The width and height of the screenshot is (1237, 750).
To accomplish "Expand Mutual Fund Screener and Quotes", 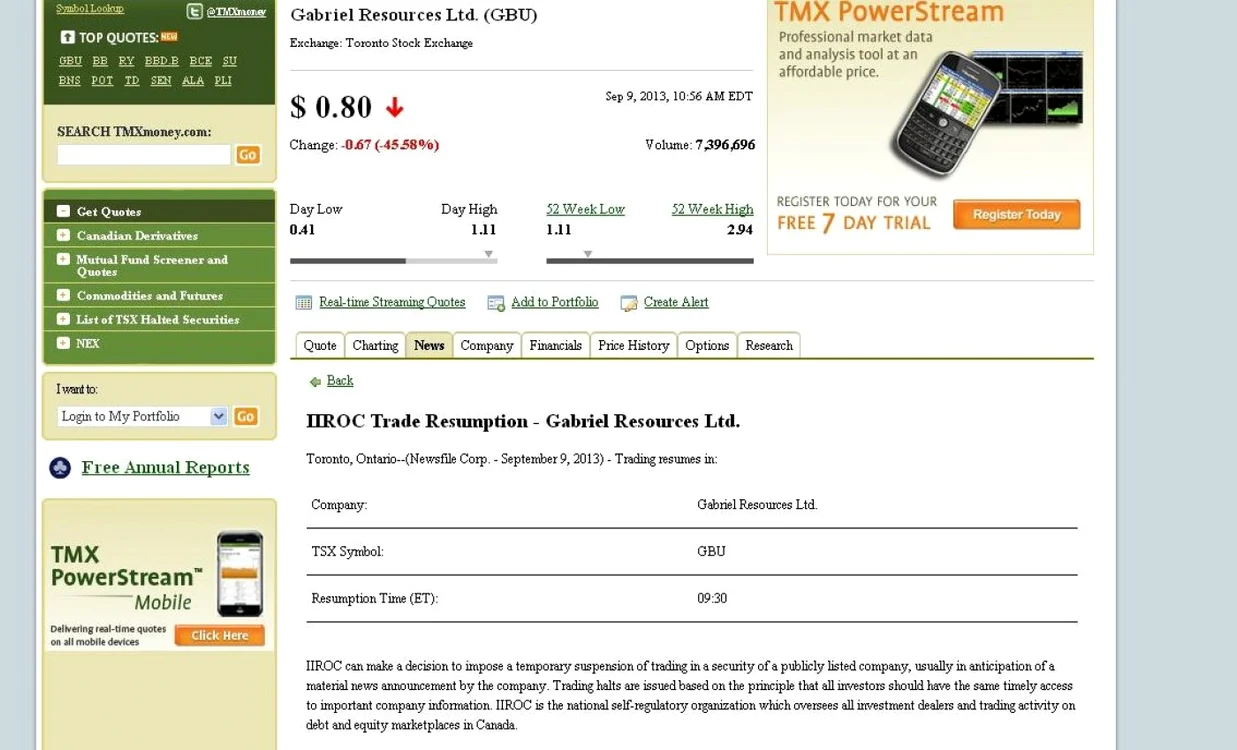I will 63,259.
